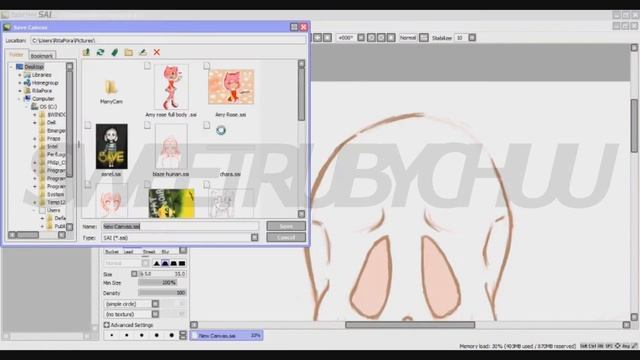Expand the Intel folder node

click(35, 147)
